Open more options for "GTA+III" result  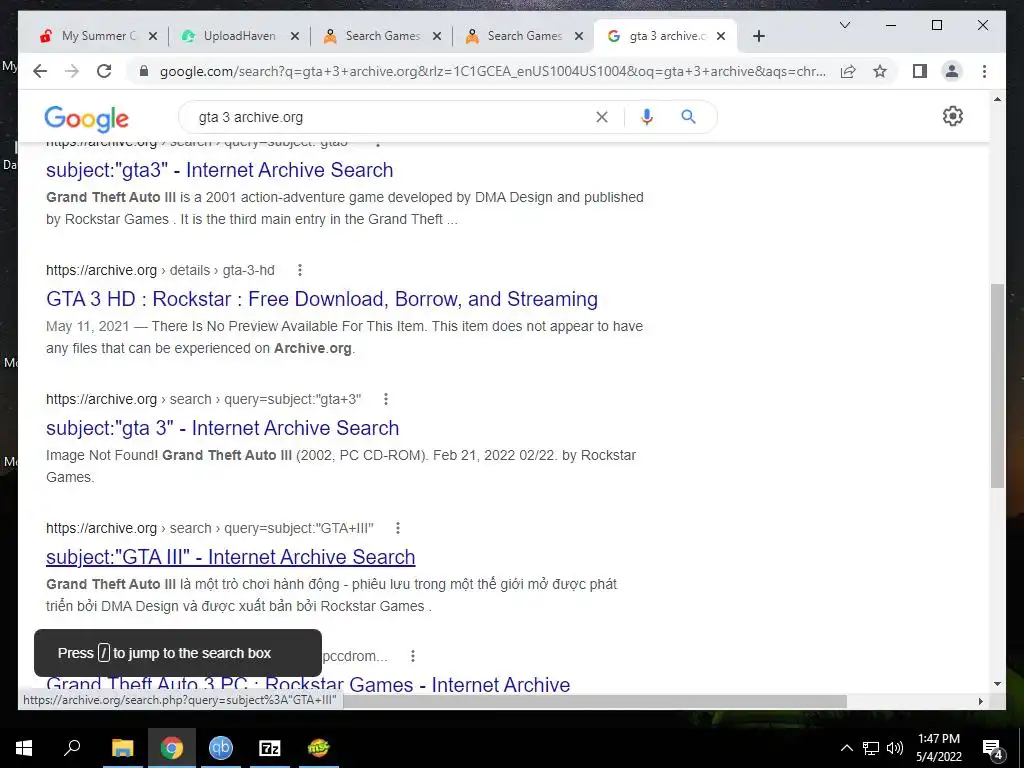coord(398,528)
